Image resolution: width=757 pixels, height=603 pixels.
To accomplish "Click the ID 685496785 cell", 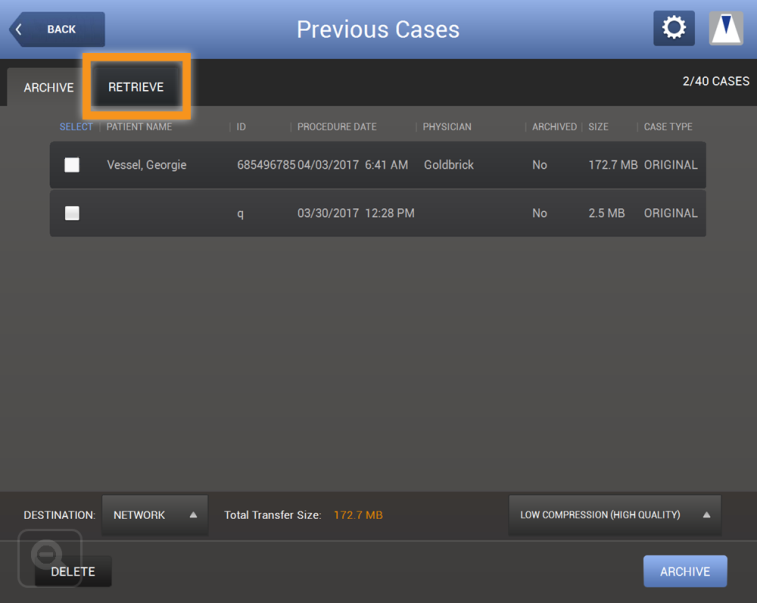I will pyautogui.click(x=266, y=165).
